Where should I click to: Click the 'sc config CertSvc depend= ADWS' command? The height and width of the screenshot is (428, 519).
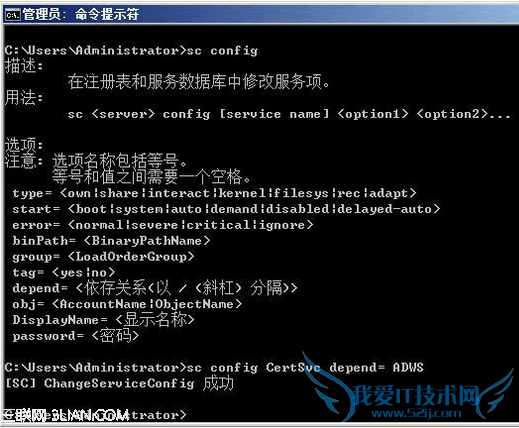point(305,368)
